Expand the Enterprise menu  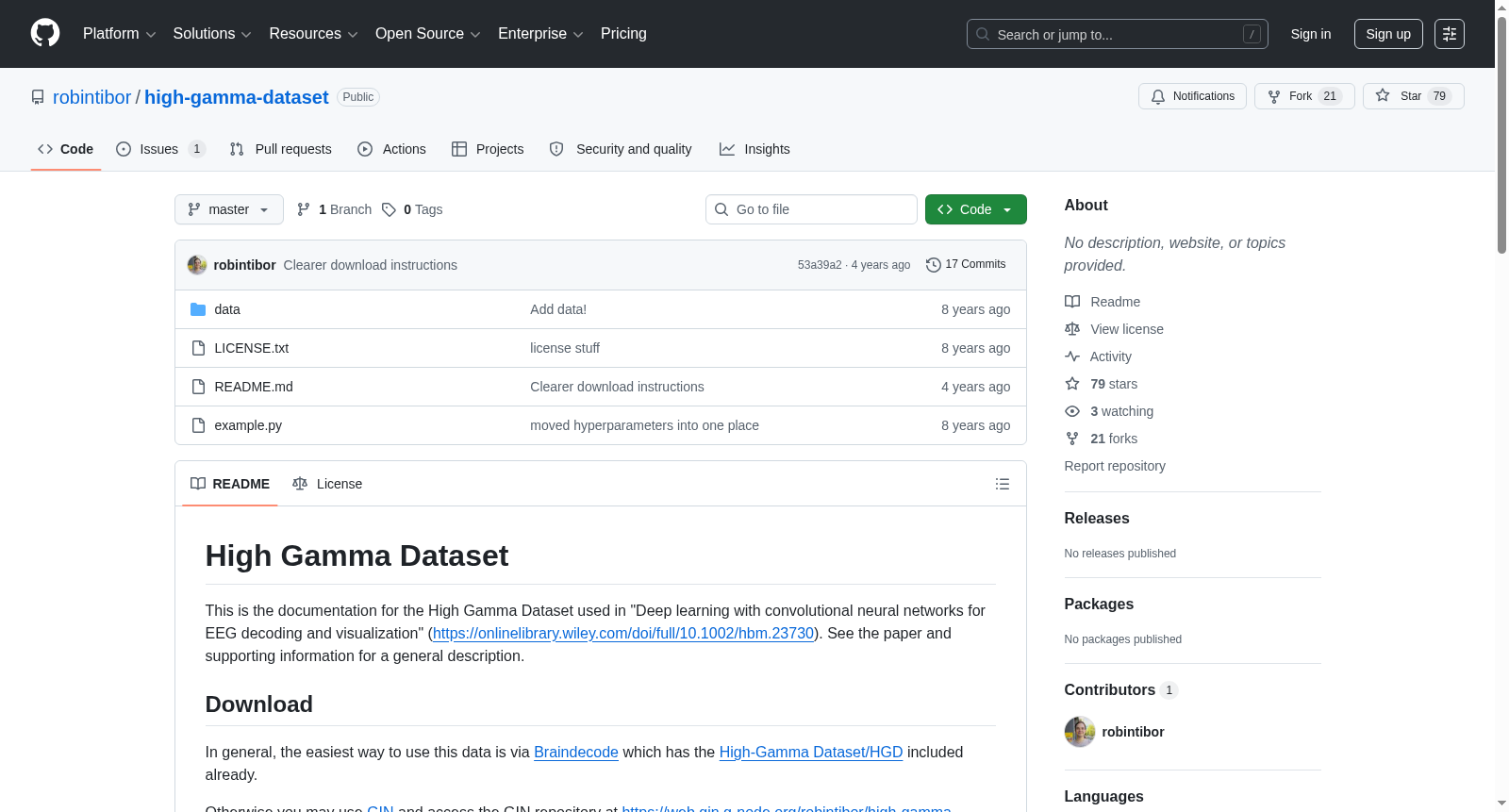click(x=540, y=34)
